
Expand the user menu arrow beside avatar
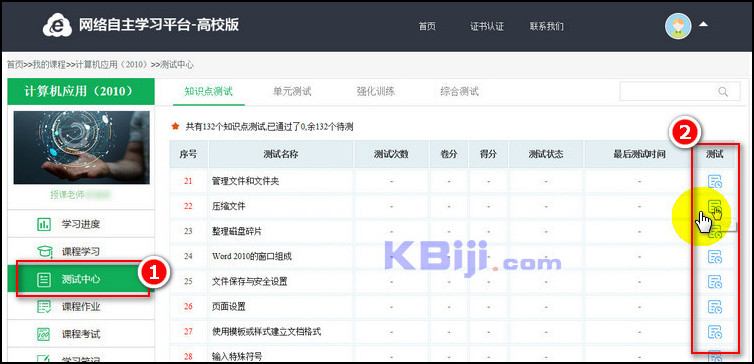703,24
